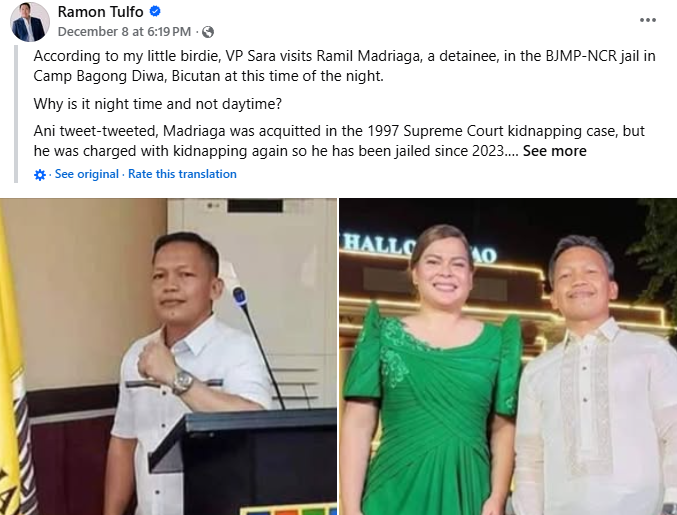
Task: Click the microphone in the left photo
Action: (x=257, y=345)
